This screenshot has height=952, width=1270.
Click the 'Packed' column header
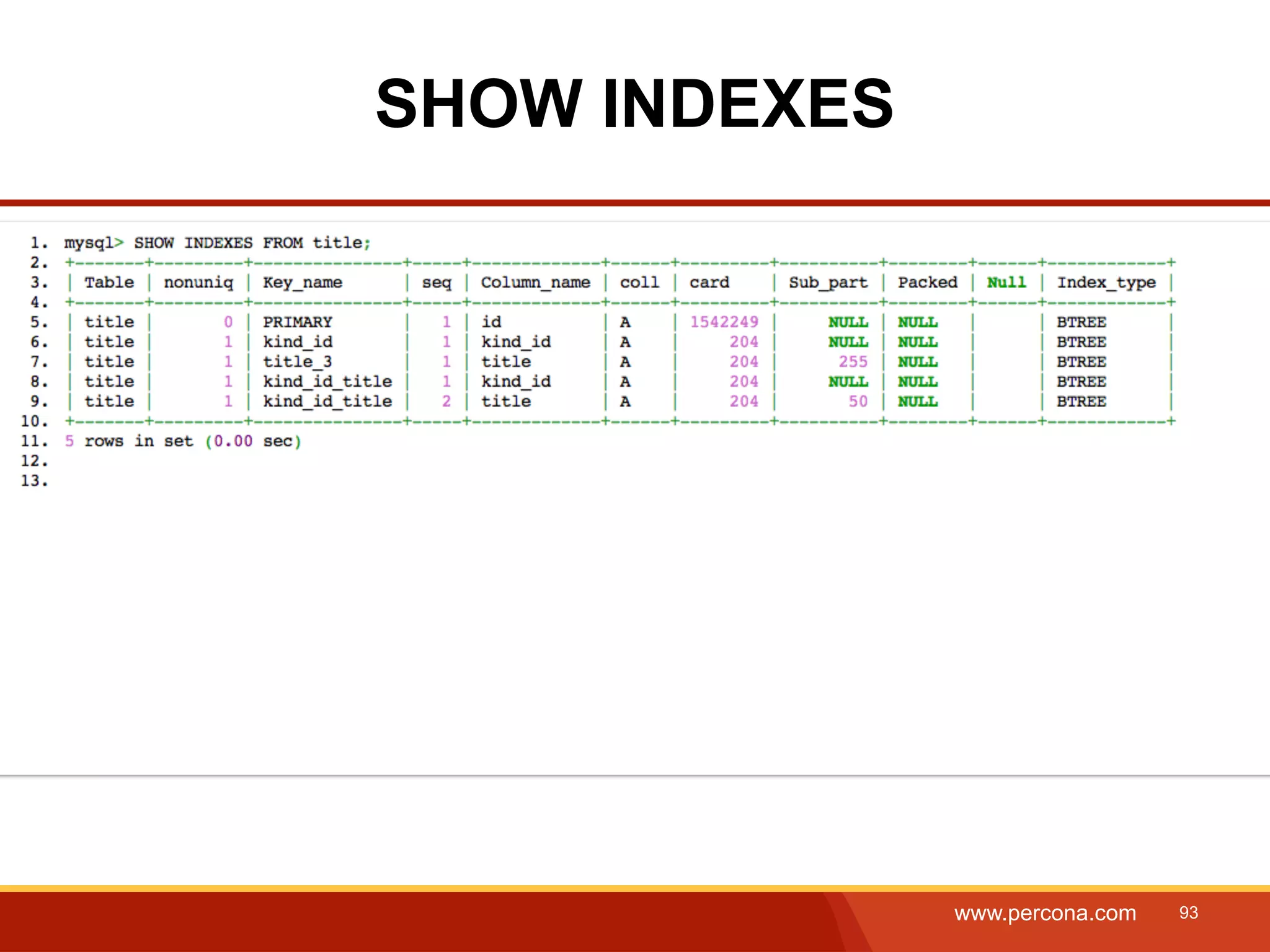click(928, 283)
